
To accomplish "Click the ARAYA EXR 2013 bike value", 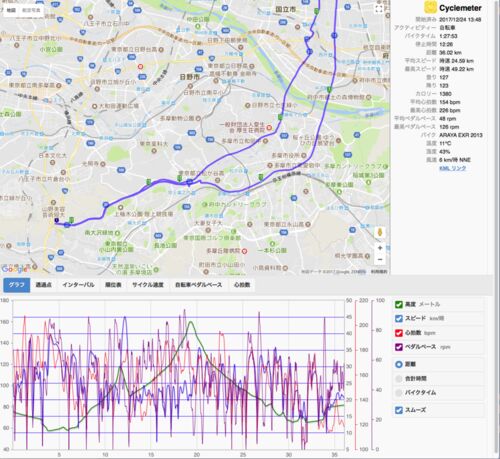I will tap(461, 135).
